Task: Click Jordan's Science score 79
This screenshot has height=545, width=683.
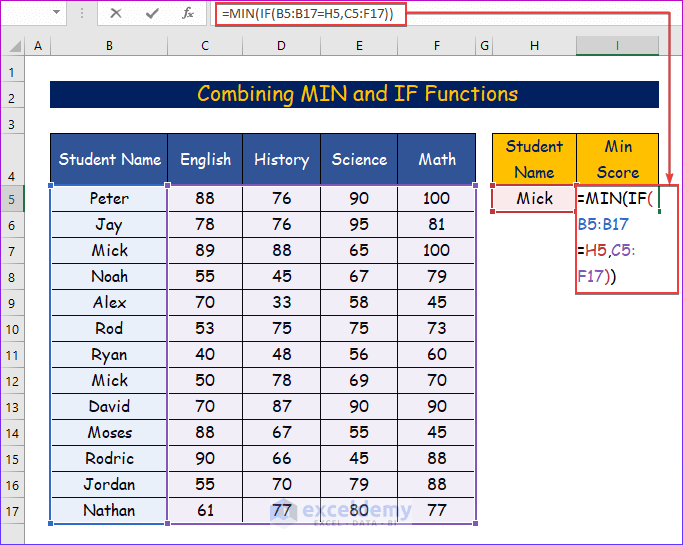Action: click(x=359, y=484)
